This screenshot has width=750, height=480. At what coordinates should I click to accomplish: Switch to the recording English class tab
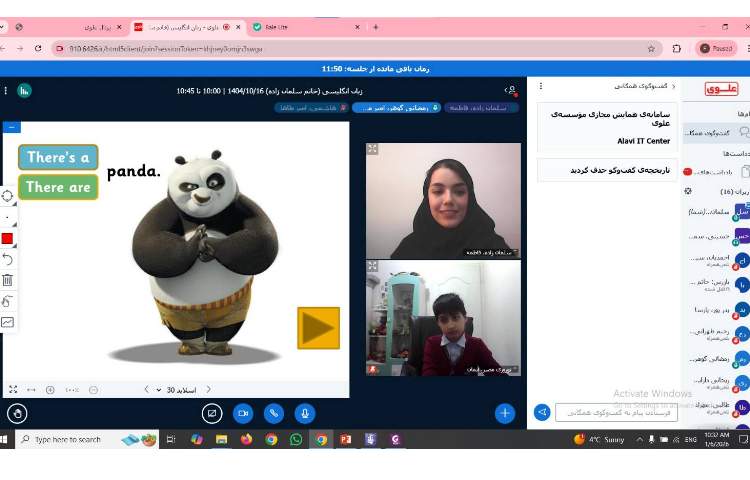pyautogui.click(x=188, y=27)
